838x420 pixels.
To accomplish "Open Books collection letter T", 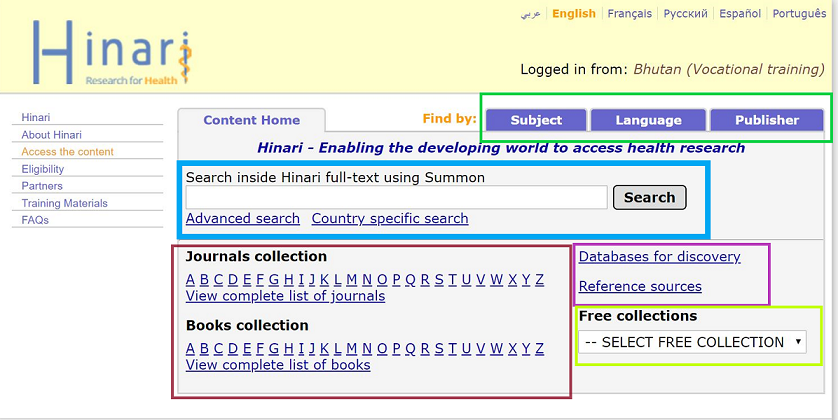I will pos(452,348).
